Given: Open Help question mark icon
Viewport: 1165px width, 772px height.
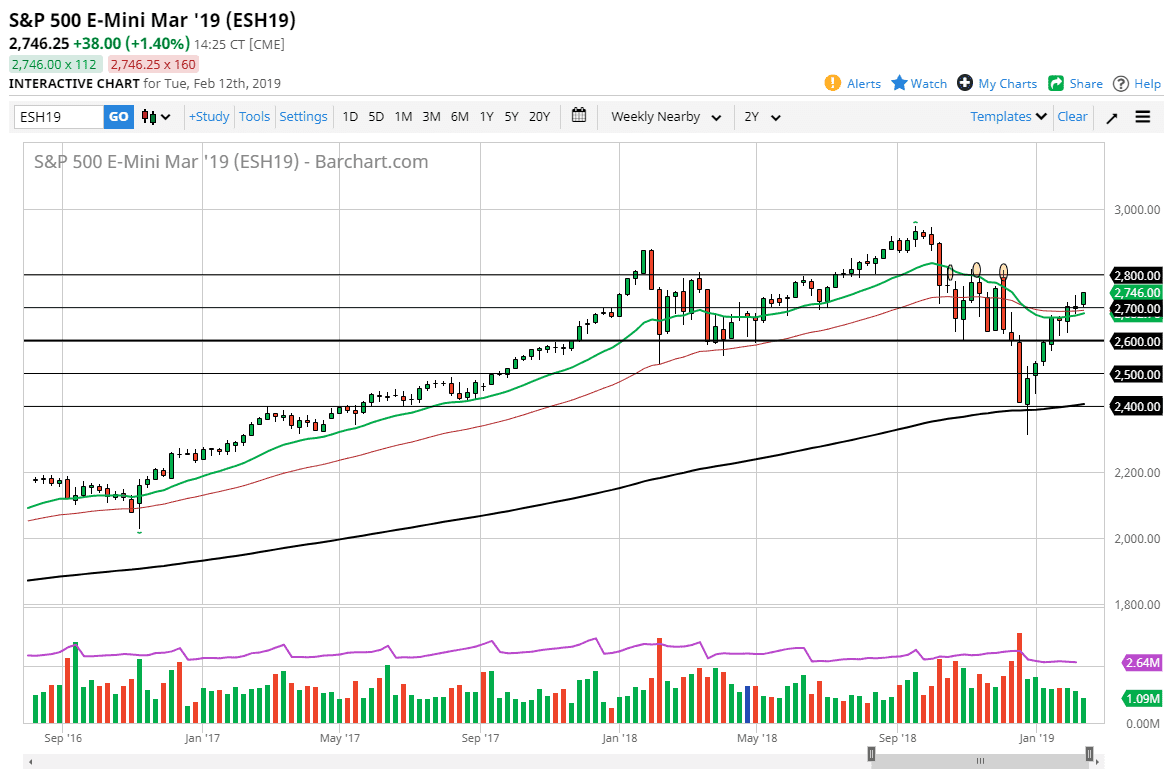Looking at the screenshot, I should tap(1121, 83).
